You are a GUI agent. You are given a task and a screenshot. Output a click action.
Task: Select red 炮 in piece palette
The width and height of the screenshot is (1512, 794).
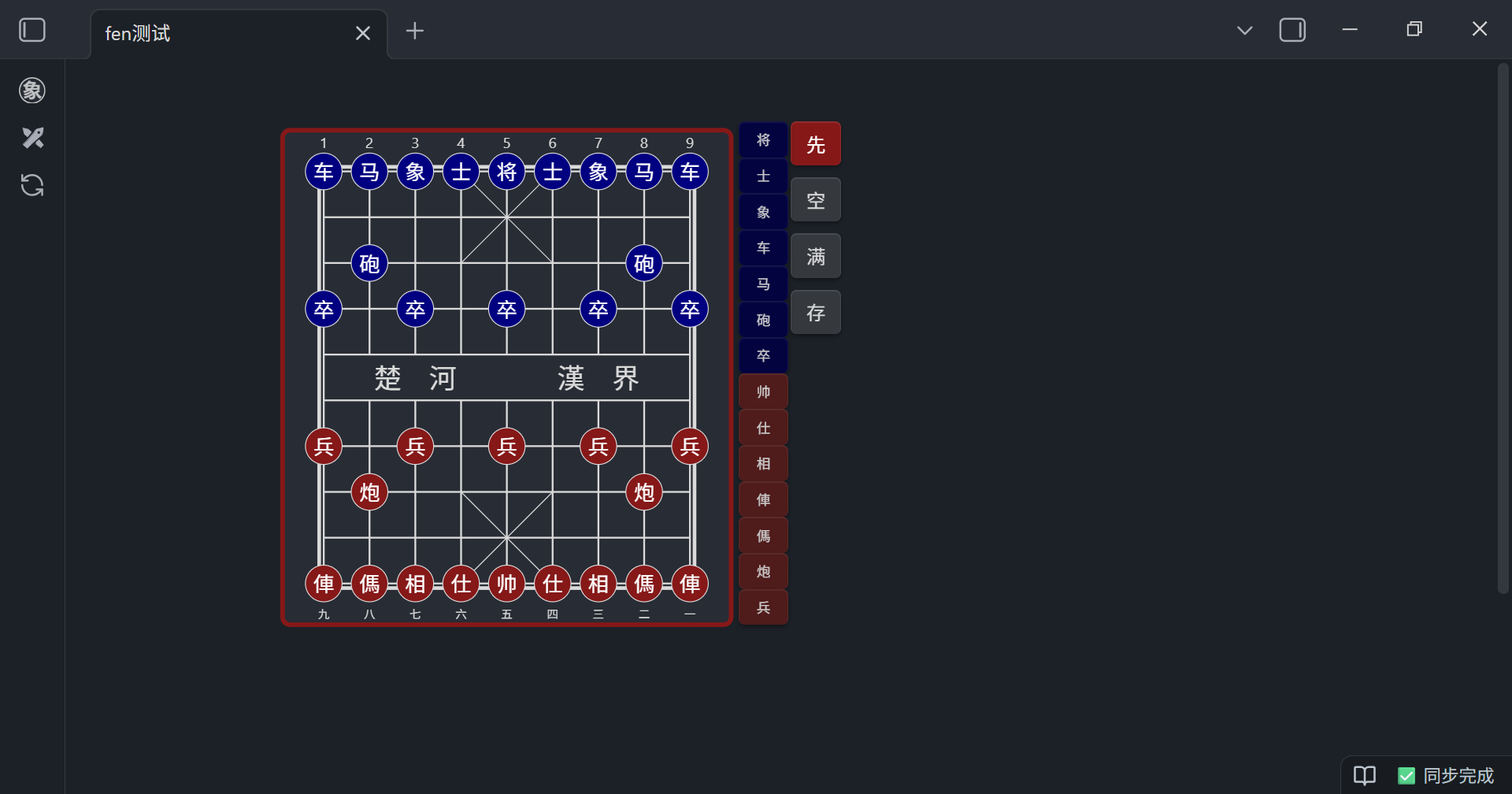[763, 572]
